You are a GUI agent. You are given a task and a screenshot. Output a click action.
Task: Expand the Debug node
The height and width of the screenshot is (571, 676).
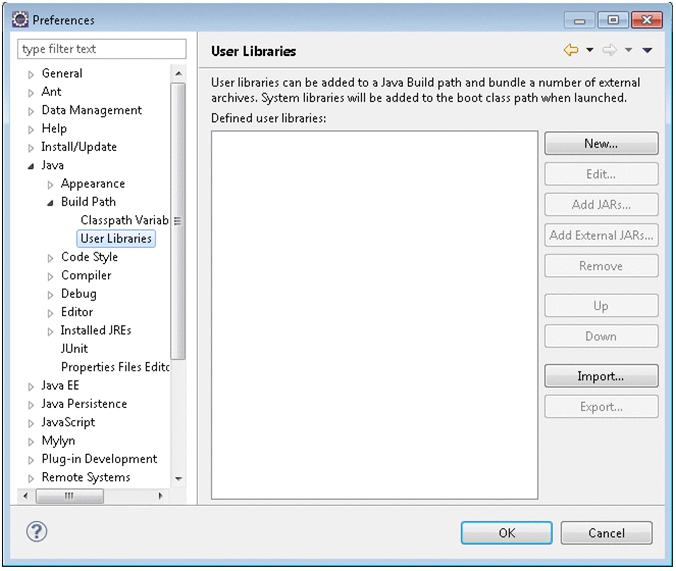50,295
